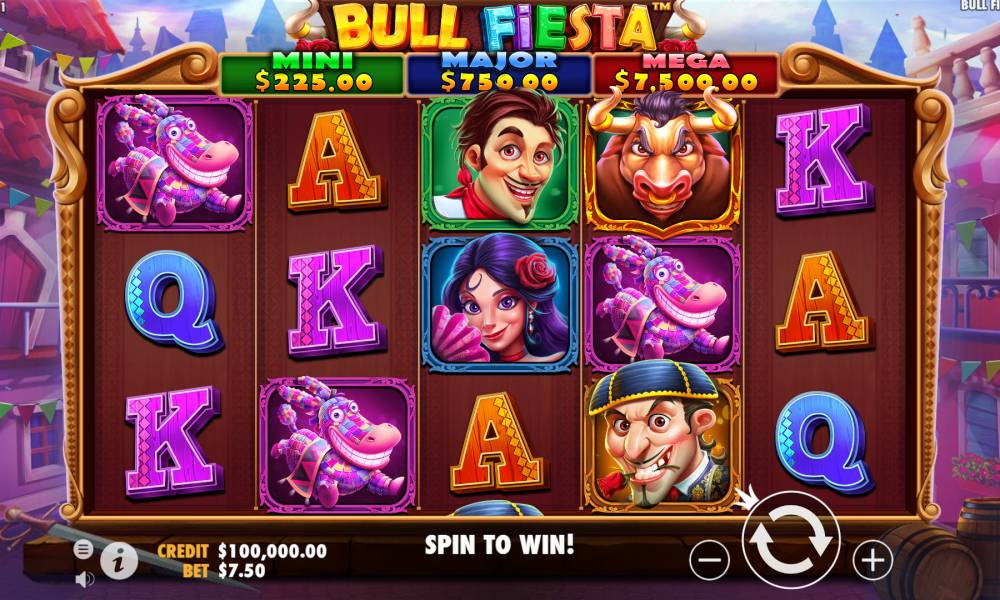Click the MEGA jackpot panel
The image size is (1000, 600).
pyautogui.click(x=686, y=73)
